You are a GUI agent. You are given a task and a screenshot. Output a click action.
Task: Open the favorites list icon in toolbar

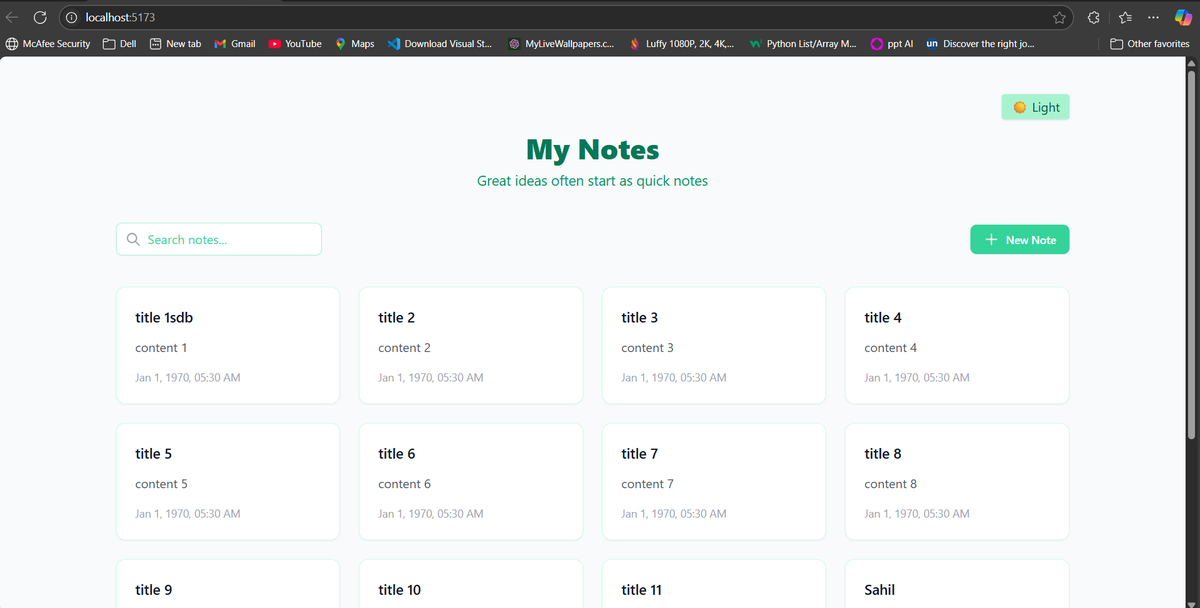1124,17
